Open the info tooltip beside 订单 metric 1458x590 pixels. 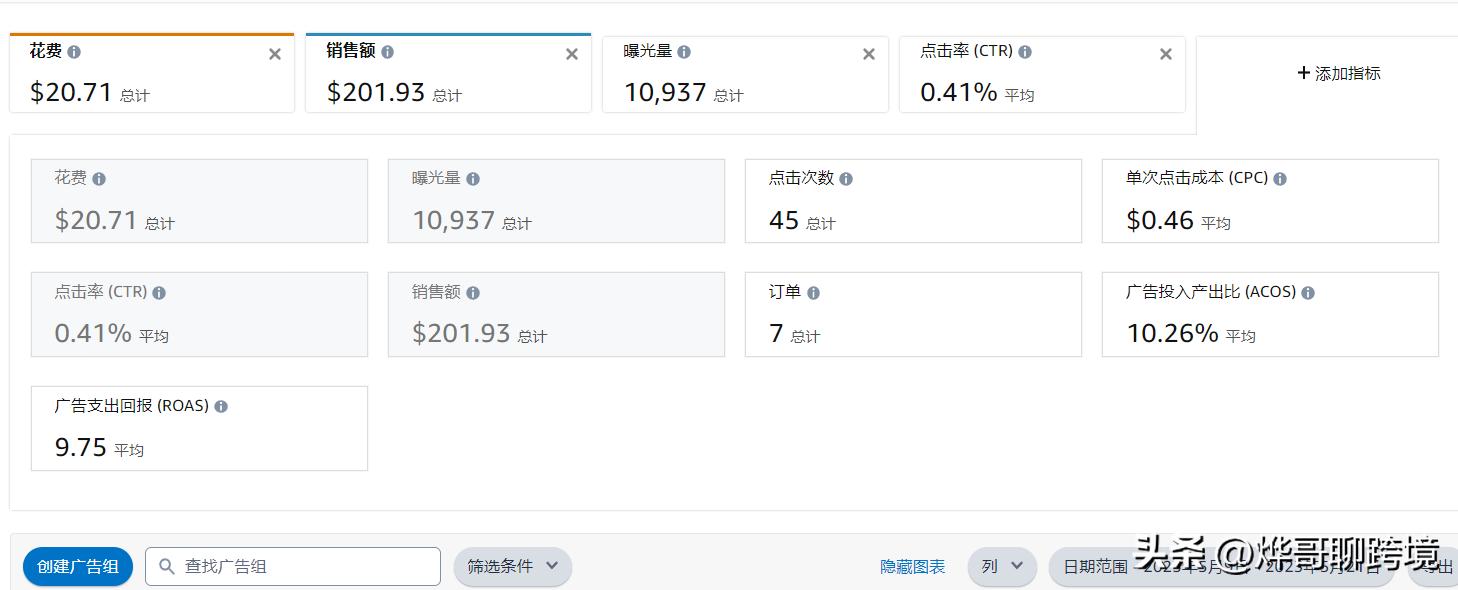(x=811, y=292)
